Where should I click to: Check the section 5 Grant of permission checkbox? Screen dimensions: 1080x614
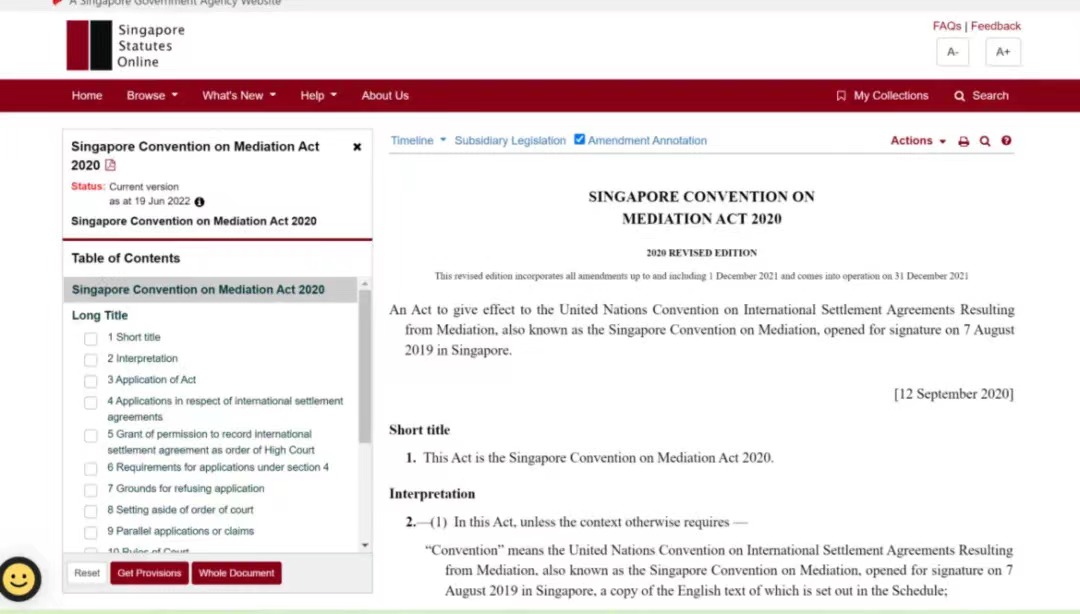[x=90, y=436]
